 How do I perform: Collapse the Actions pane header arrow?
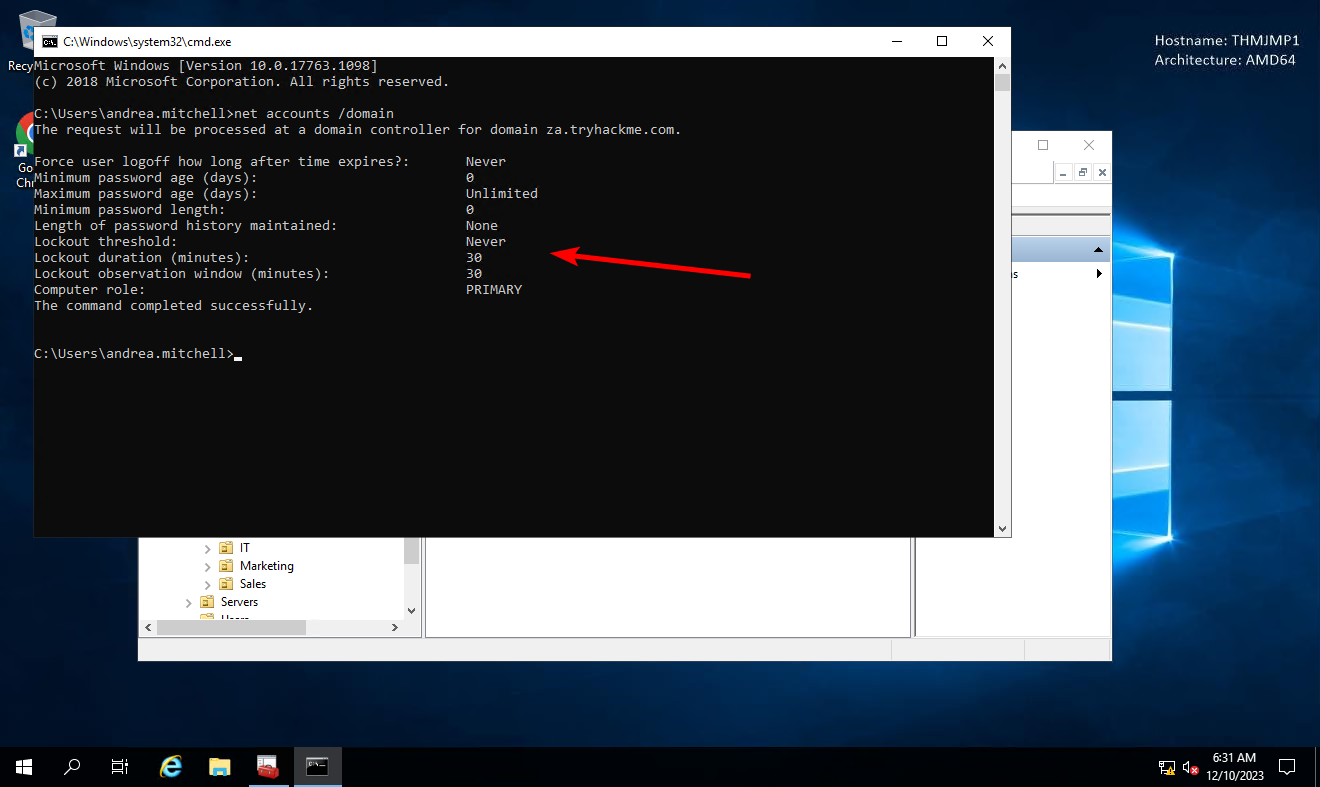[1098, 250]
